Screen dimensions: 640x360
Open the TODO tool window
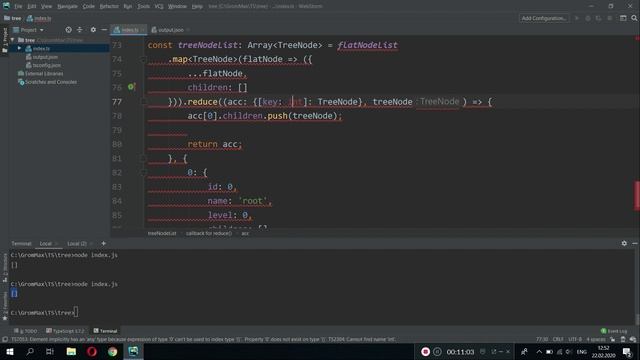(26, 331)
